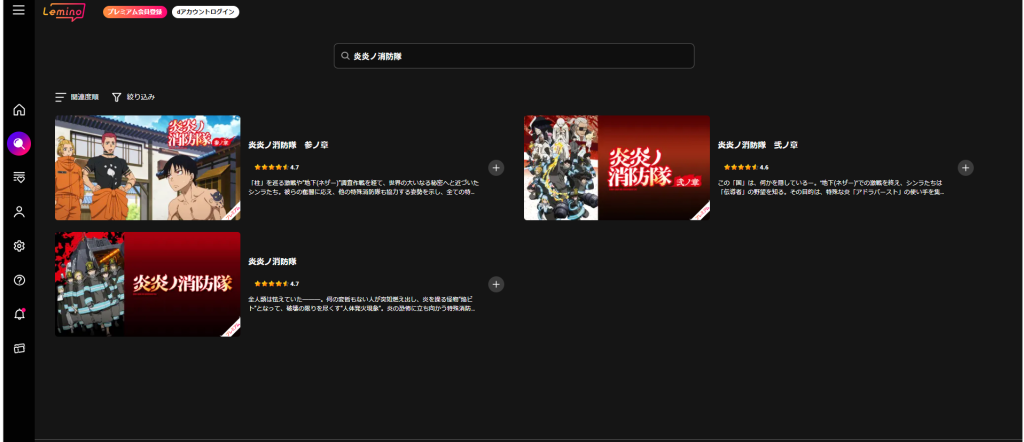Open settings gear in sidebar

tap(19, 246)
